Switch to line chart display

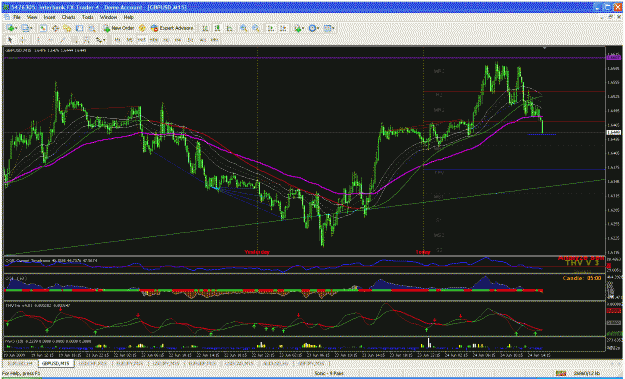click(x=230, y=28)
